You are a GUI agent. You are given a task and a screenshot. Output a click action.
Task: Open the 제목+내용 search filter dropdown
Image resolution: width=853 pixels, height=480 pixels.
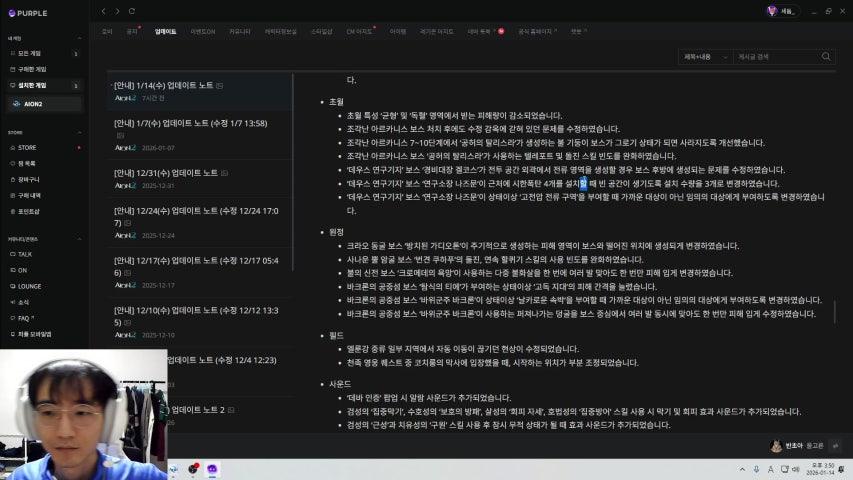[705, 57]
